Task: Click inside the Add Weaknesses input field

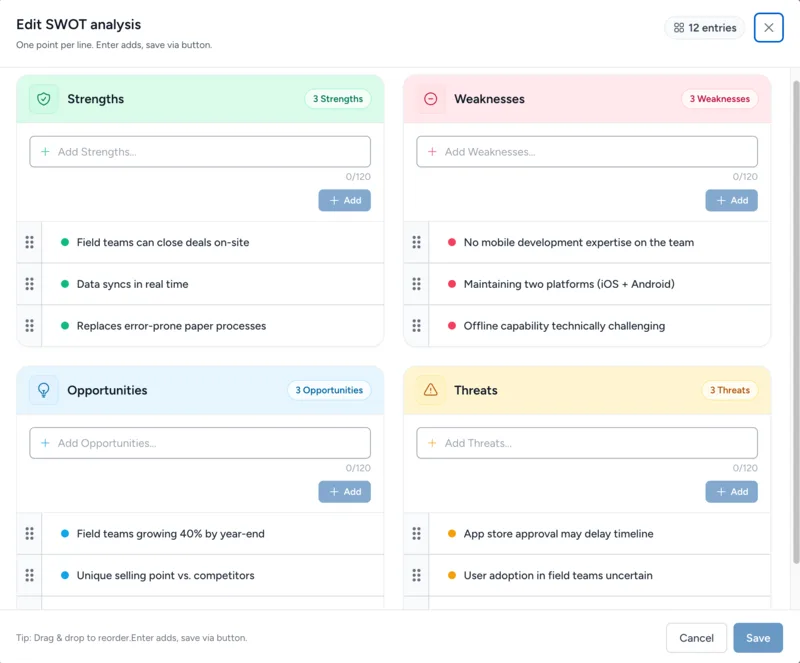Action: tap(586, 151)
